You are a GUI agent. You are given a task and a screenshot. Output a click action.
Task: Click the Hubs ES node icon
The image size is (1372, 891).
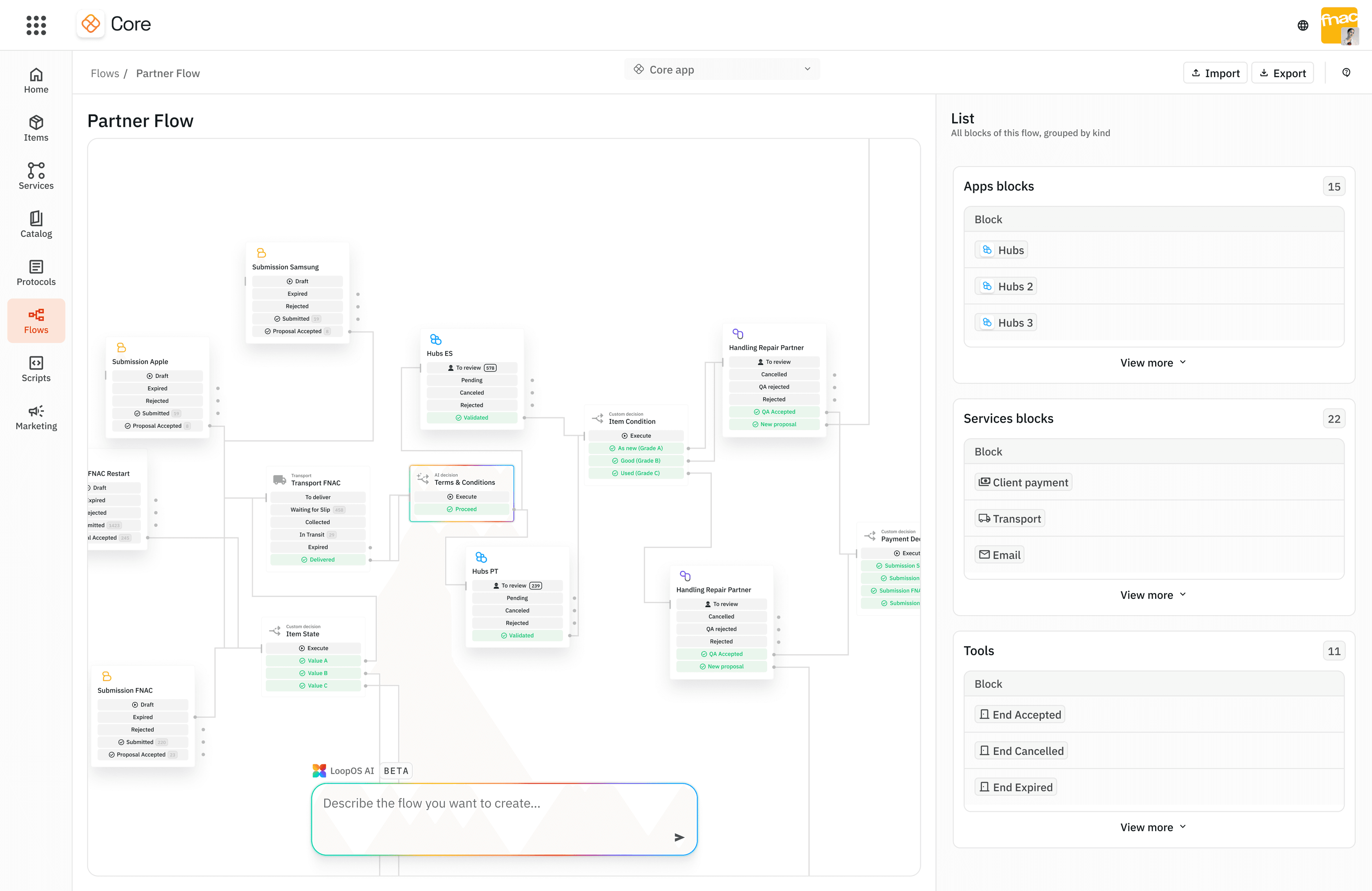436,339
